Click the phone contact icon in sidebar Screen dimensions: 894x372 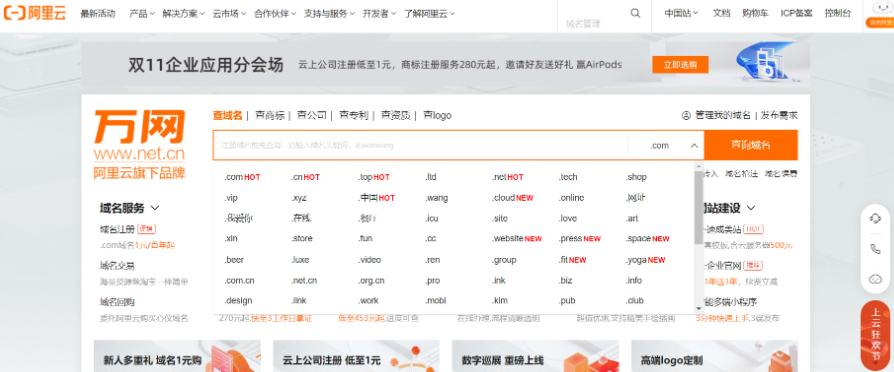(x=875, y=249)
